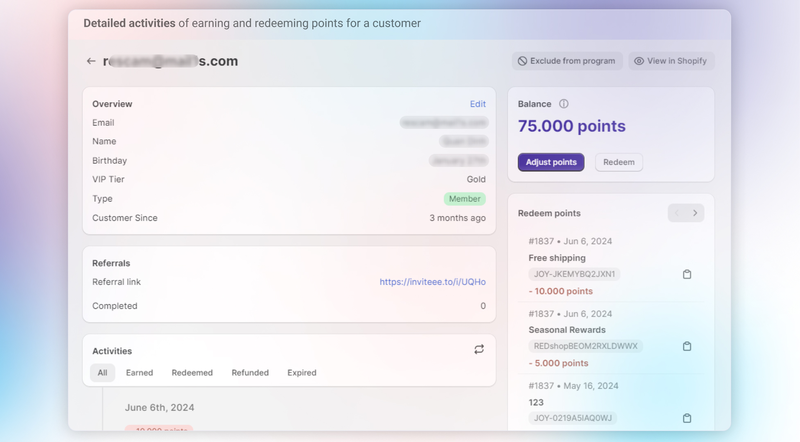The height and width of the screenshot is (442, 800).
Task: Select the All activities tab
Action: click(x=102, y=373)
